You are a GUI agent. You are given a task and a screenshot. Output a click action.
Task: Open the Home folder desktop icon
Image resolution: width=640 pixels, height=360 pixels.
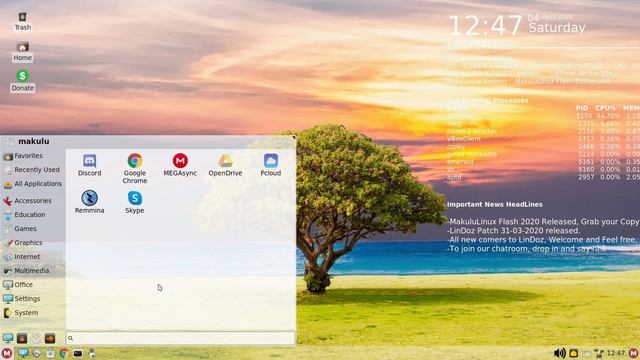click(22, 51)
